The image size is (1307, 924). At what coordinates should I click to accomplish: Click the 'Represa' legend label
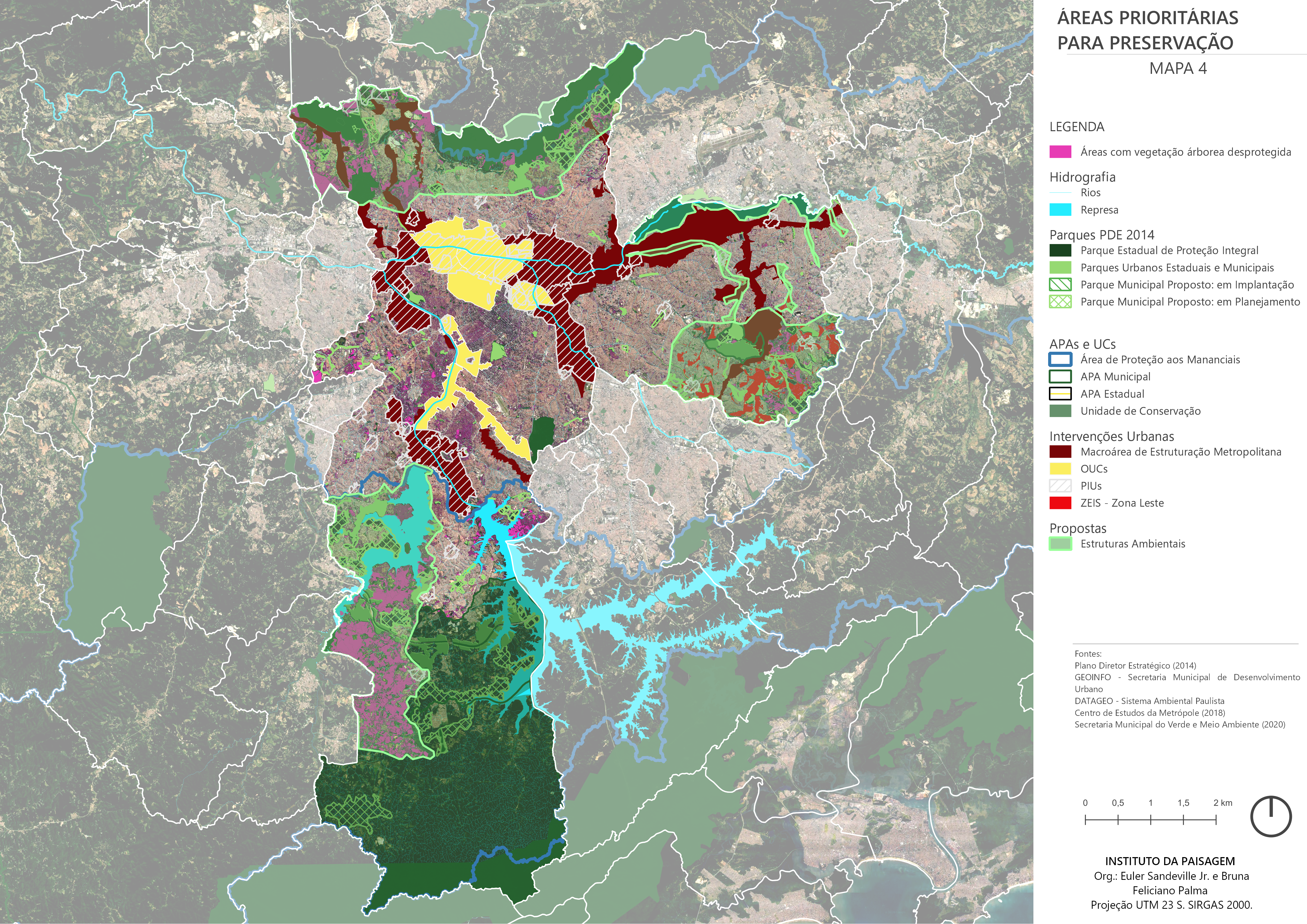[x=1099, y=210]
